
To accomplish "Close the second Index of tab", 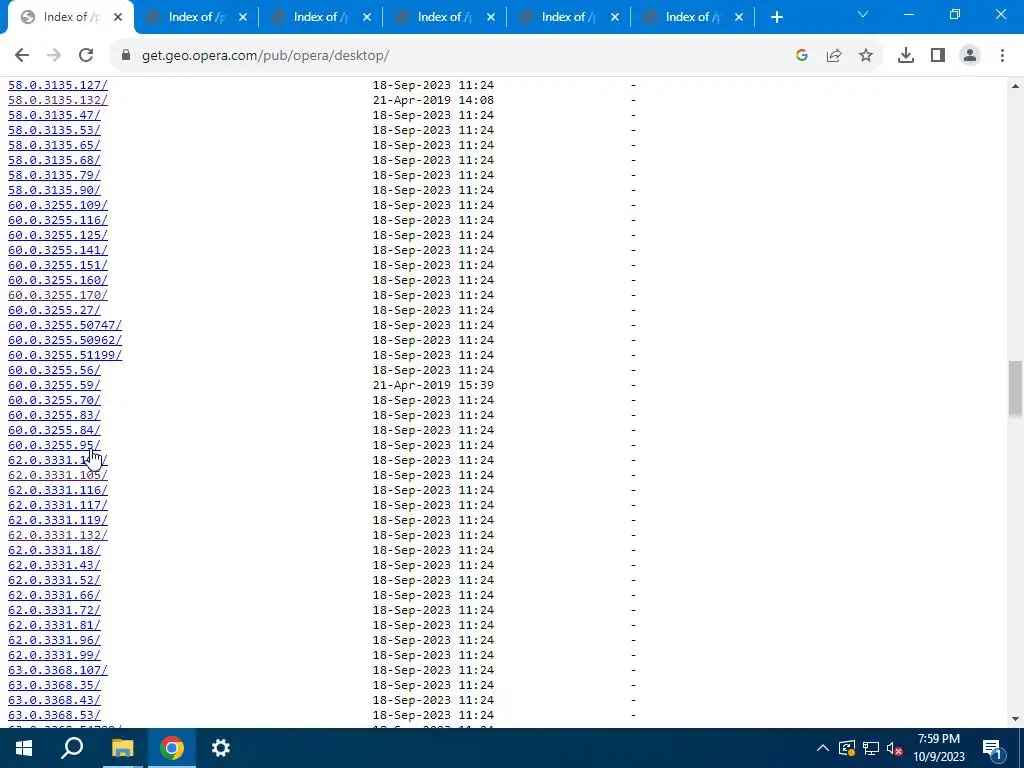I will coord(242,18).
